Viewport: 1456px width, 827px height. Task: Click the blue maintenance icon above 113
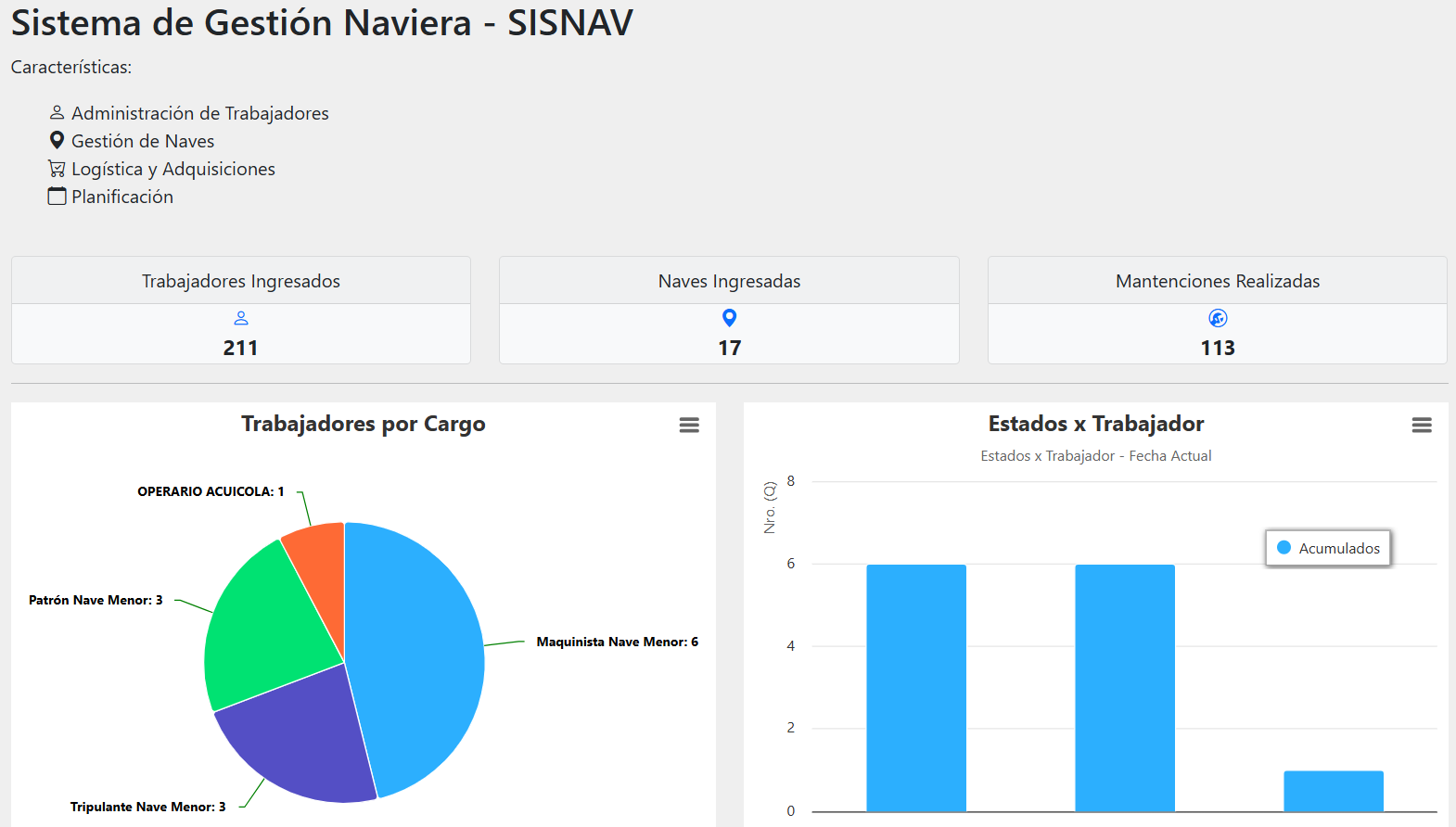pyautogui.click(x=1218, y=318)
